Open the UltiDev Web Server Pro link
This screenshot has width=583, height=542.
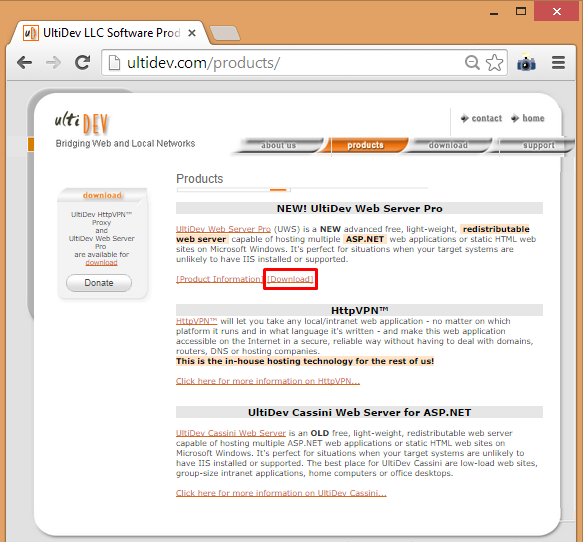coord(223,229)
